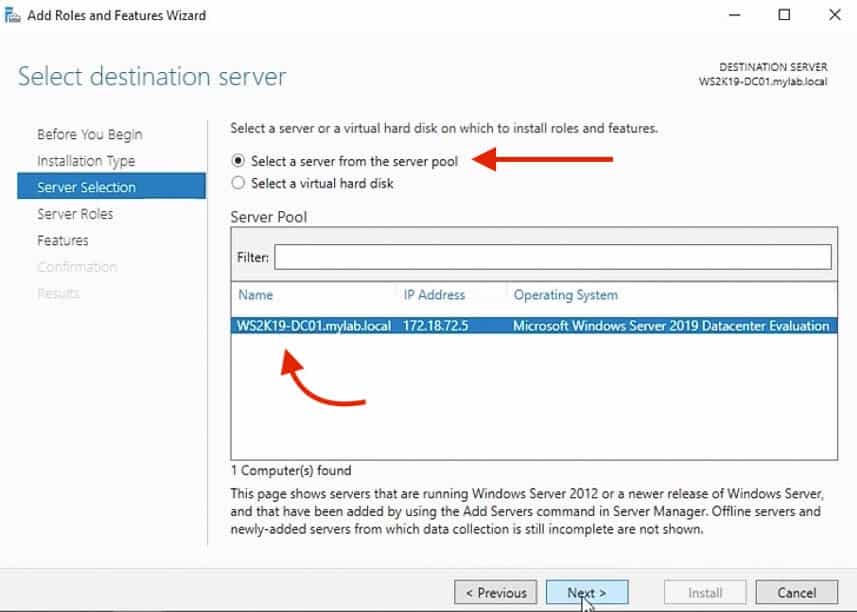Sort server pool by Name column

pos(255,295)
